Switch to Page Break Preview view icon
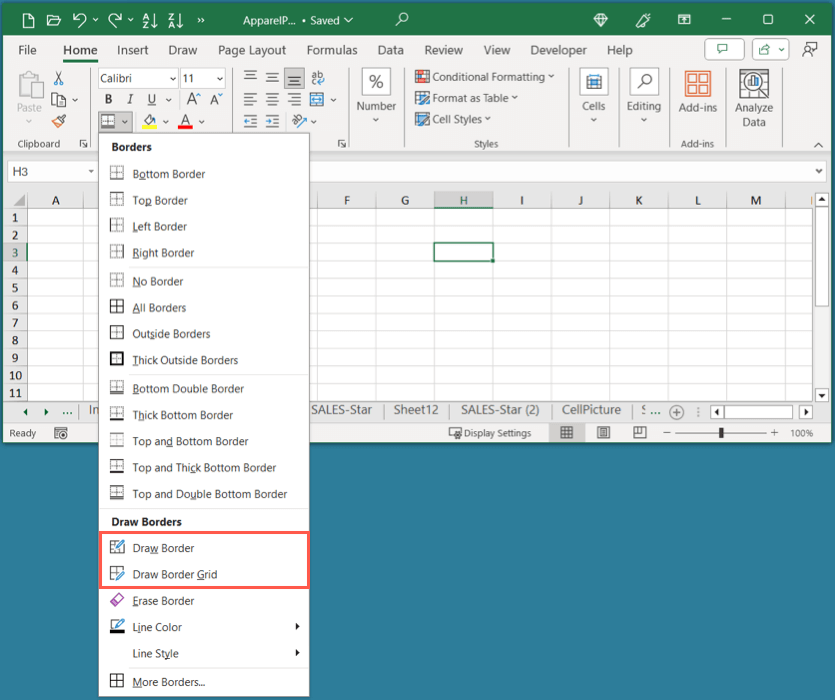Screen dimensions: 835x700 coord(639,433)
